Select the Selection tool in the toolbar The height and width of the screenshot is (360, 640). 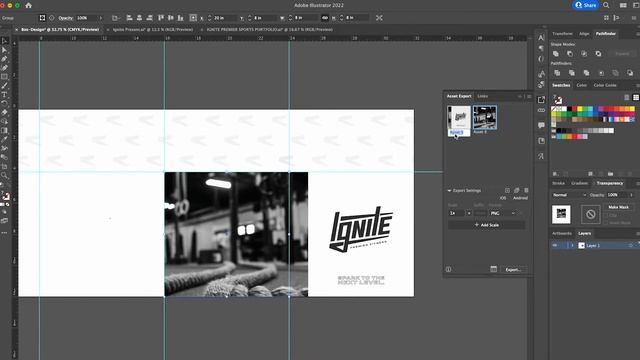(x=4, y=41)
